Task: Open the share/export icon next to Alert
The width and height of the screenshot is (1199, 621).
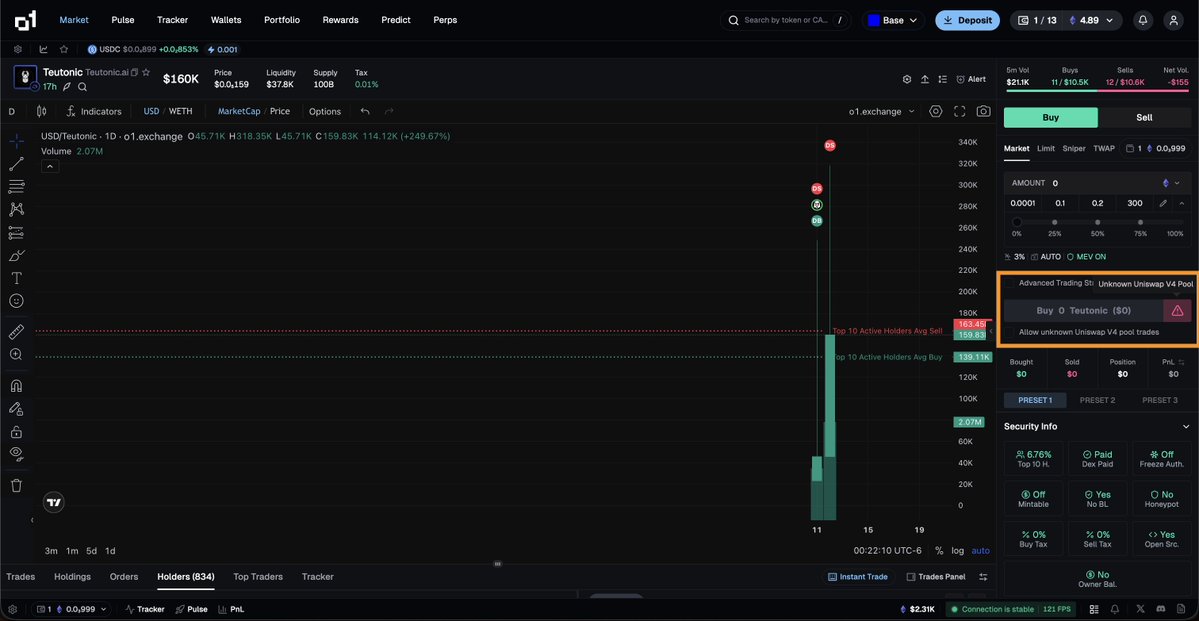Action: point(924,80)
